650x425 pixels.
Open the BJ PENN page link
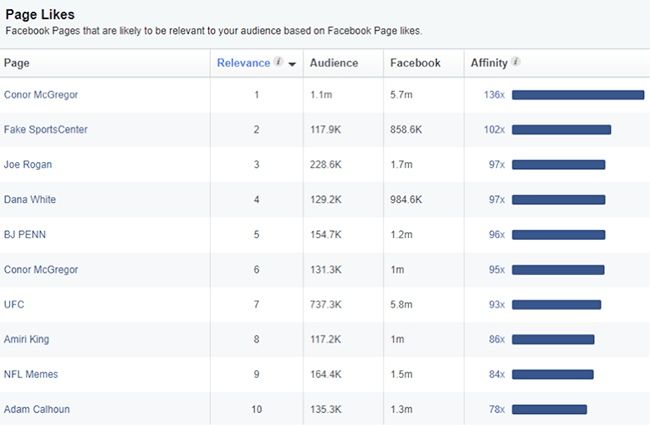pyautogui.click(x=24, y=235)
